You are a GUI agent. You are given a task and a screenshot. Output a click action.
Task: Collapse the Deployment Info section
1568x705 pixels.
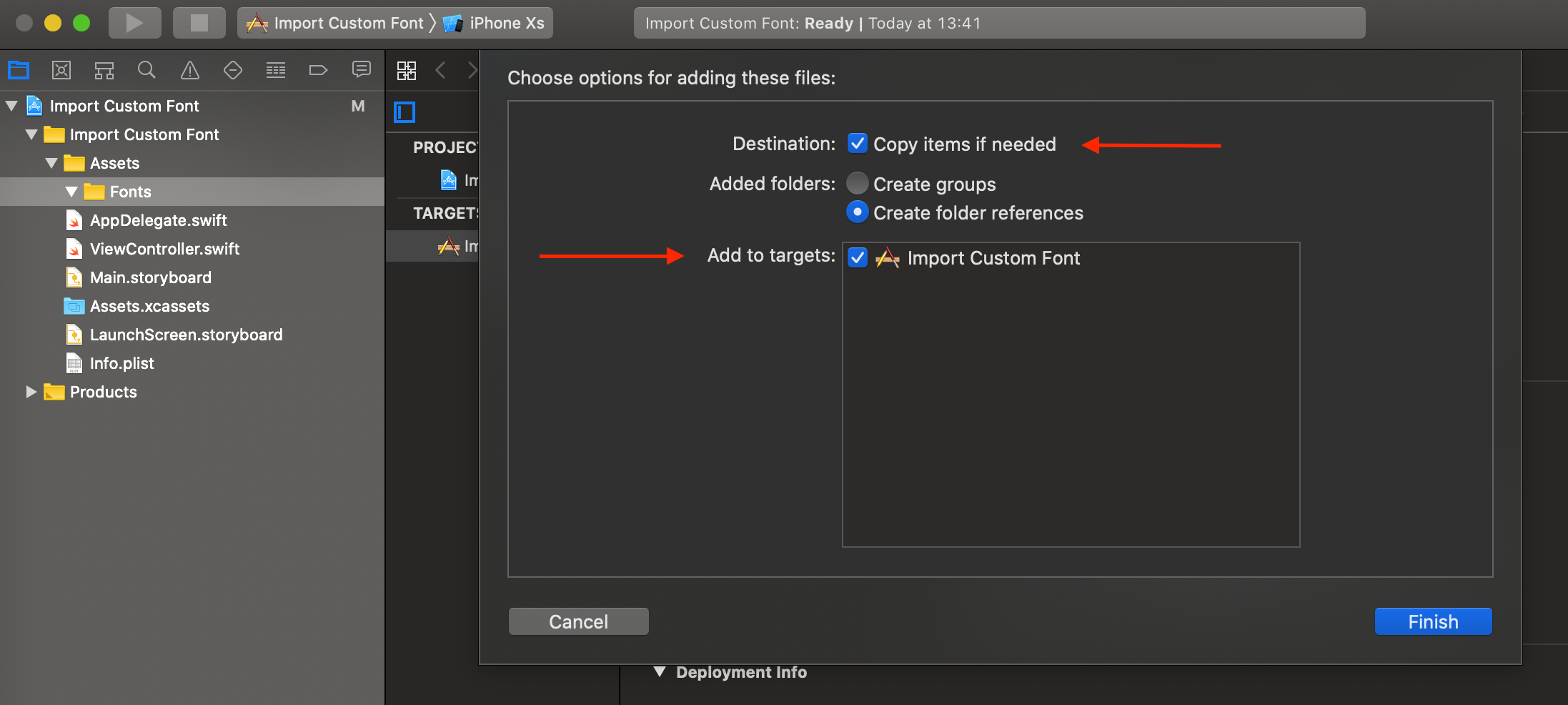click(660, 672)
